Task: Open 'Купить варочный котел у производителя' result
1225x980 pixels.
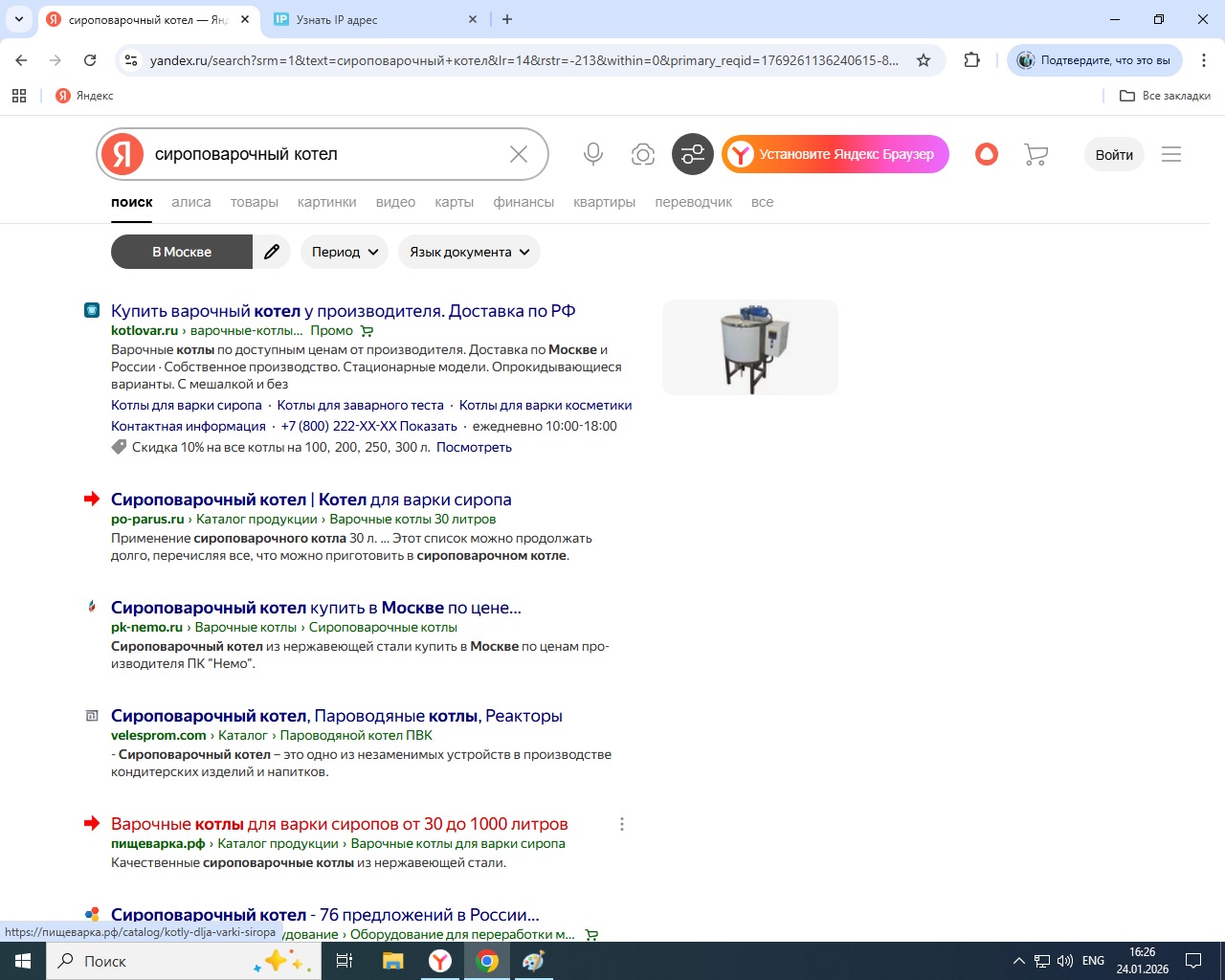Action: pos(344,311)
